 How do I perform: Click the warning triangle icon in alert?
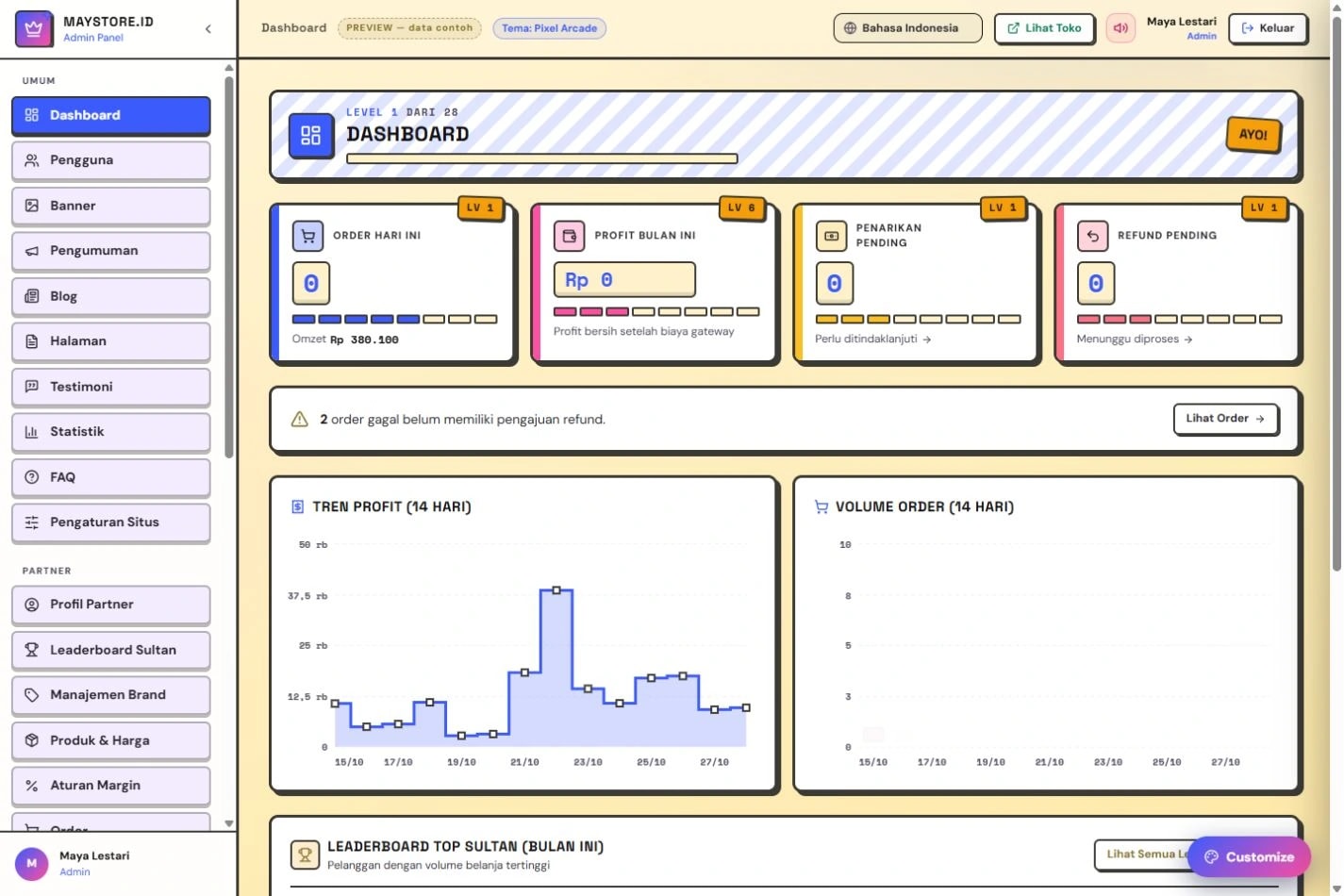coord(300,420)
